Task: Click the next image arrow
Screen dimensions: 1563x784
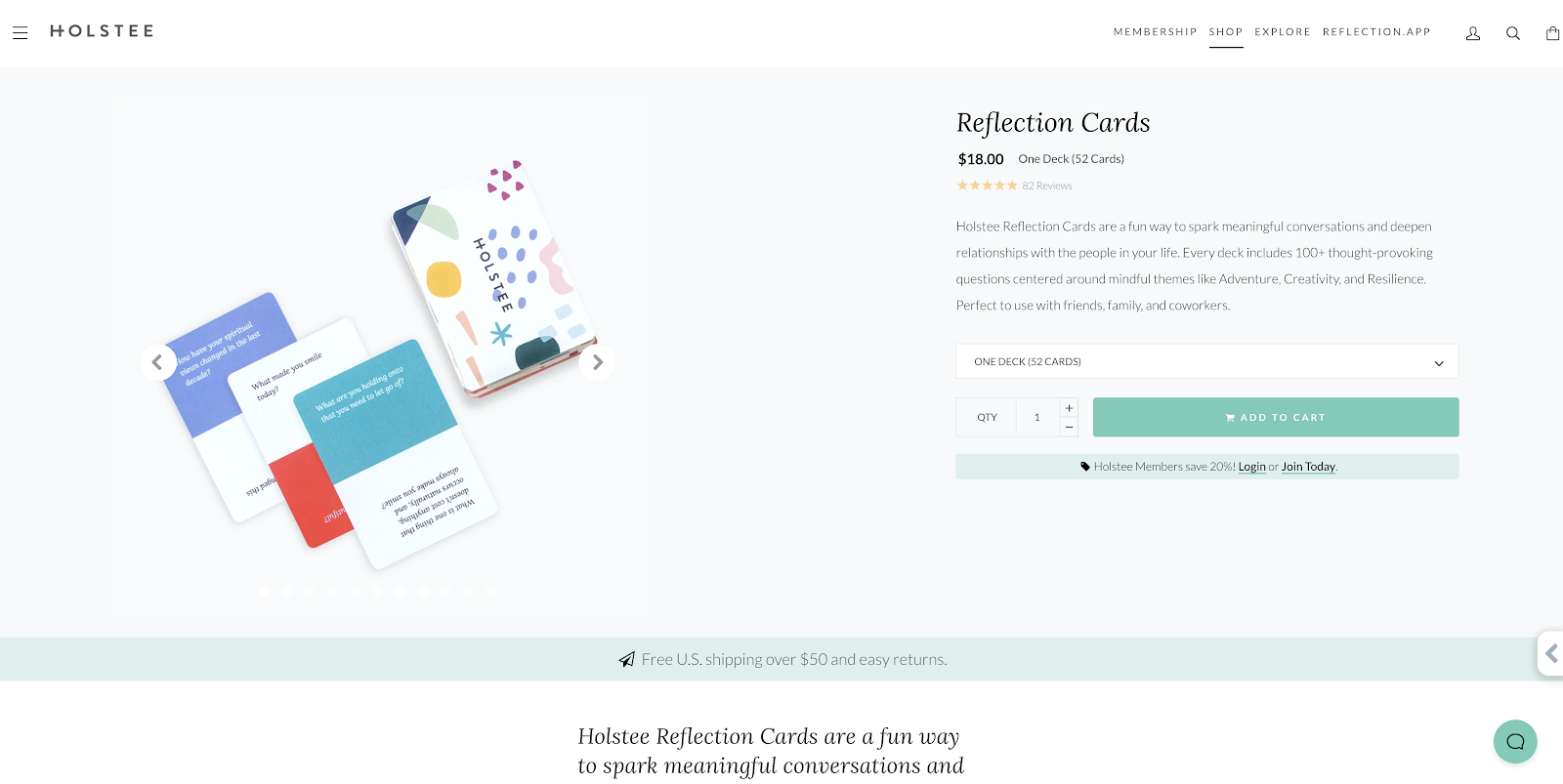Action: 597,361
